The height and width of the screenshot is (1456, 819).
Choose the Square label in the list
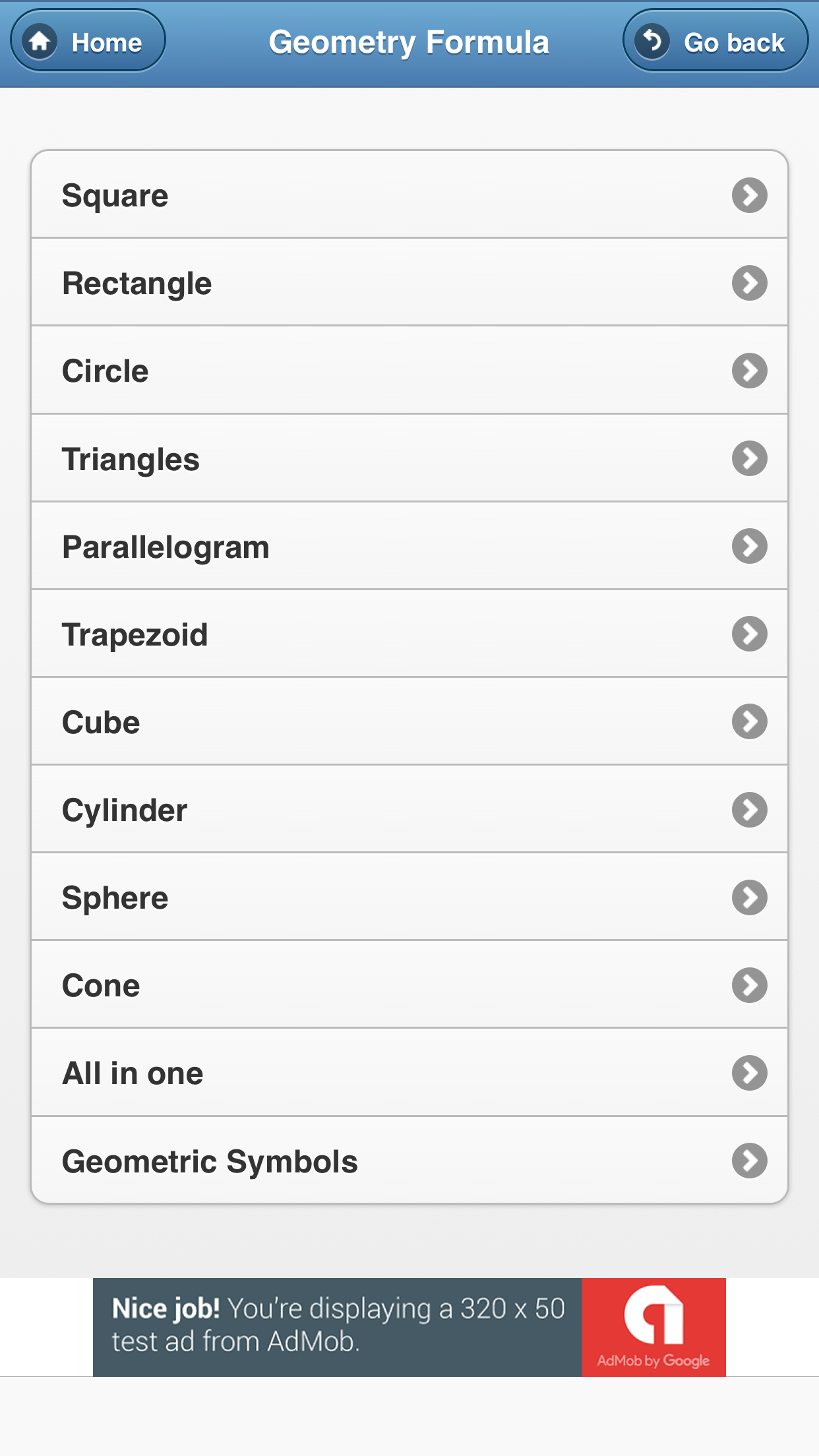[115, 196]
